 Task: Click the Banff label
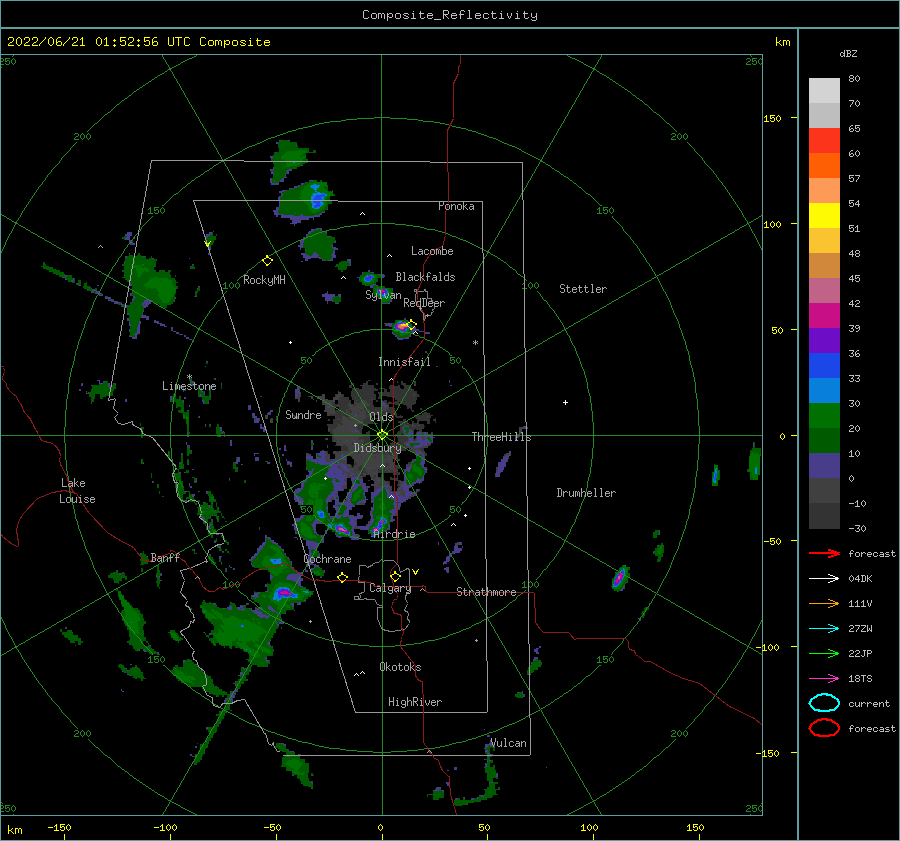(165, 557)
